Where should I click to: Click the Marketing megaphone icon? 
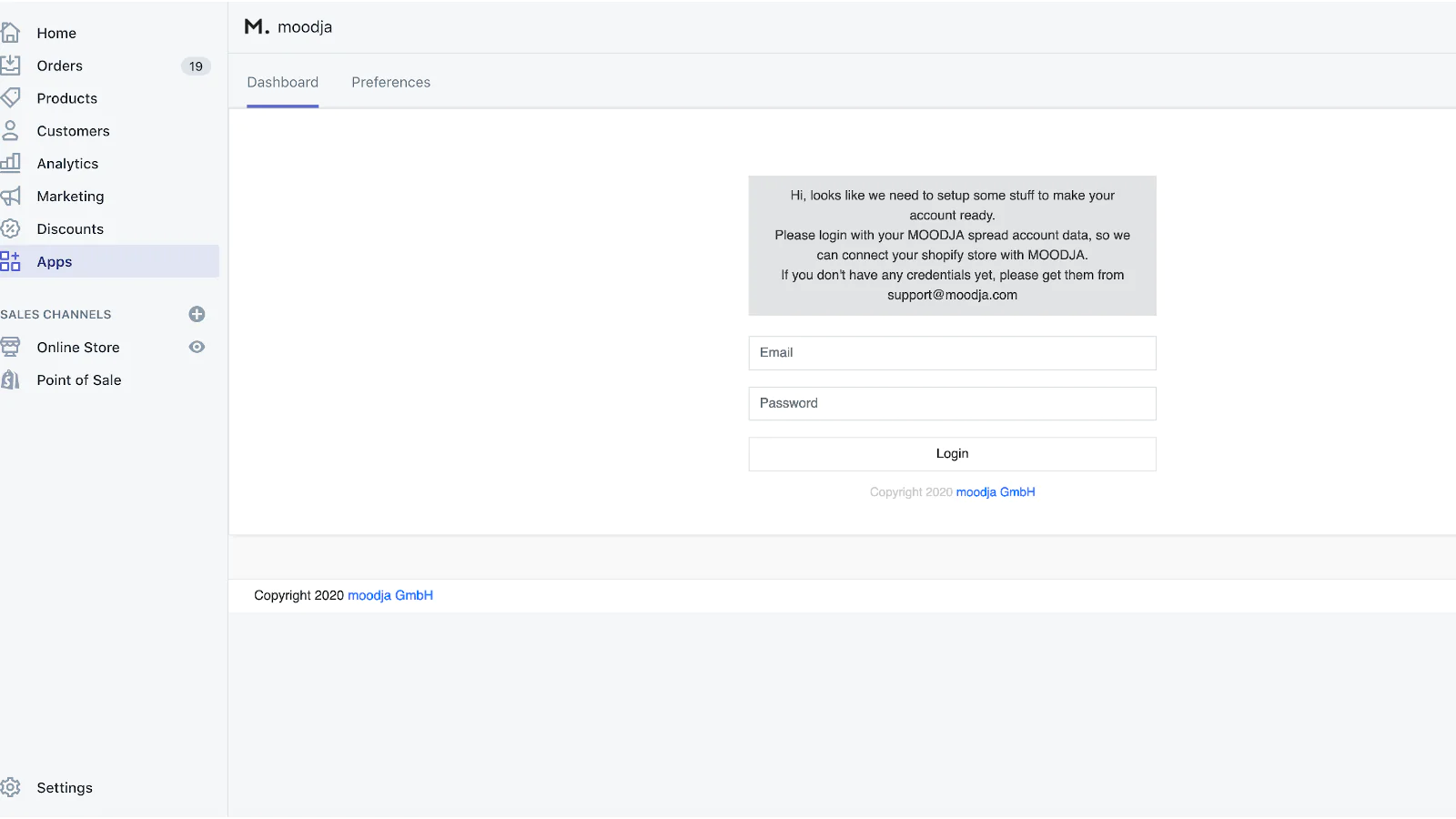10,197
